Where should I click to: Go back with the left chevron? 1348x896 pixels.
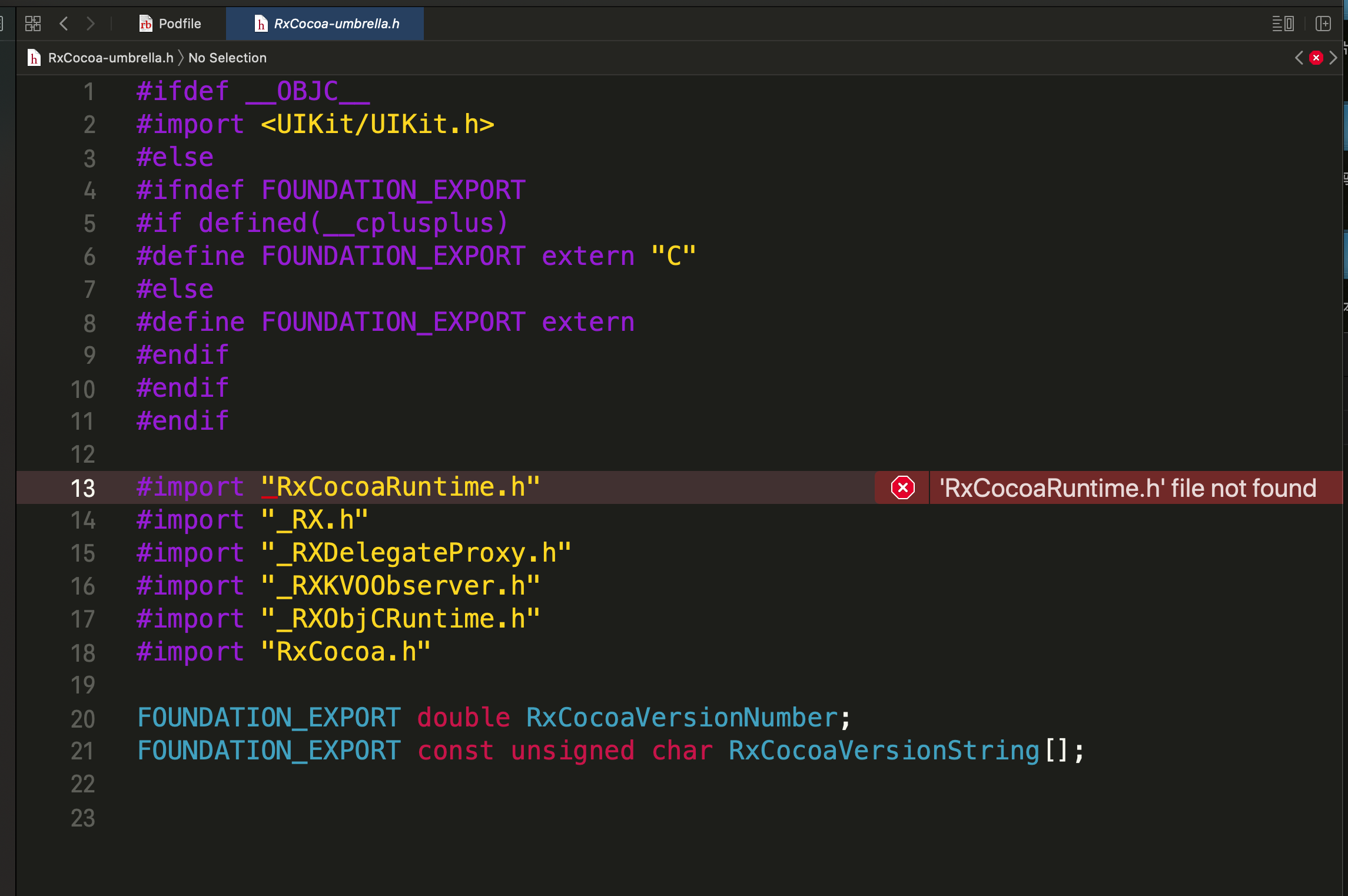point(64,24)
